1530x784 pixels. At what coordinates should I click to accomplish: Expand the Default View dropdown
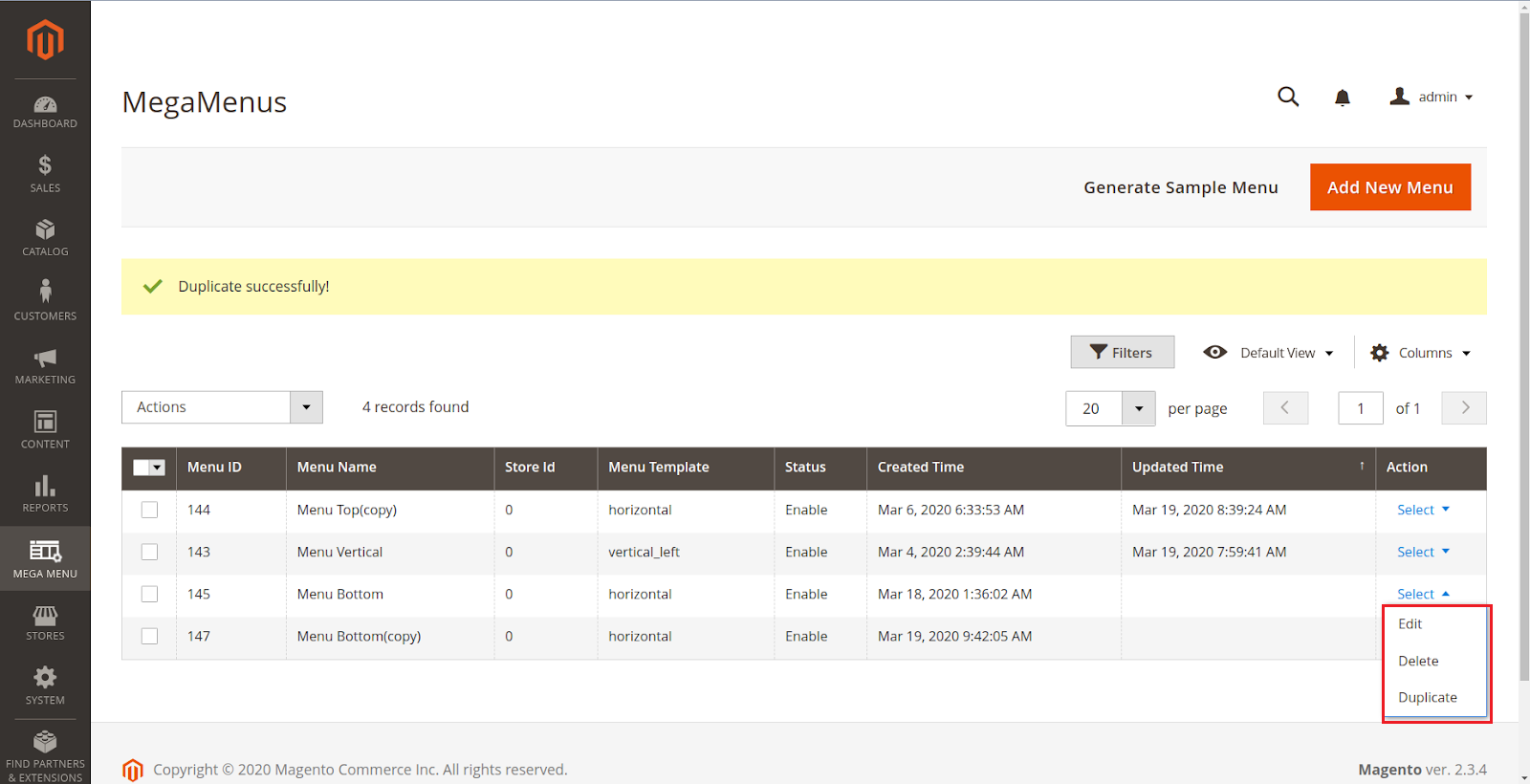(x=1269, y=353)
